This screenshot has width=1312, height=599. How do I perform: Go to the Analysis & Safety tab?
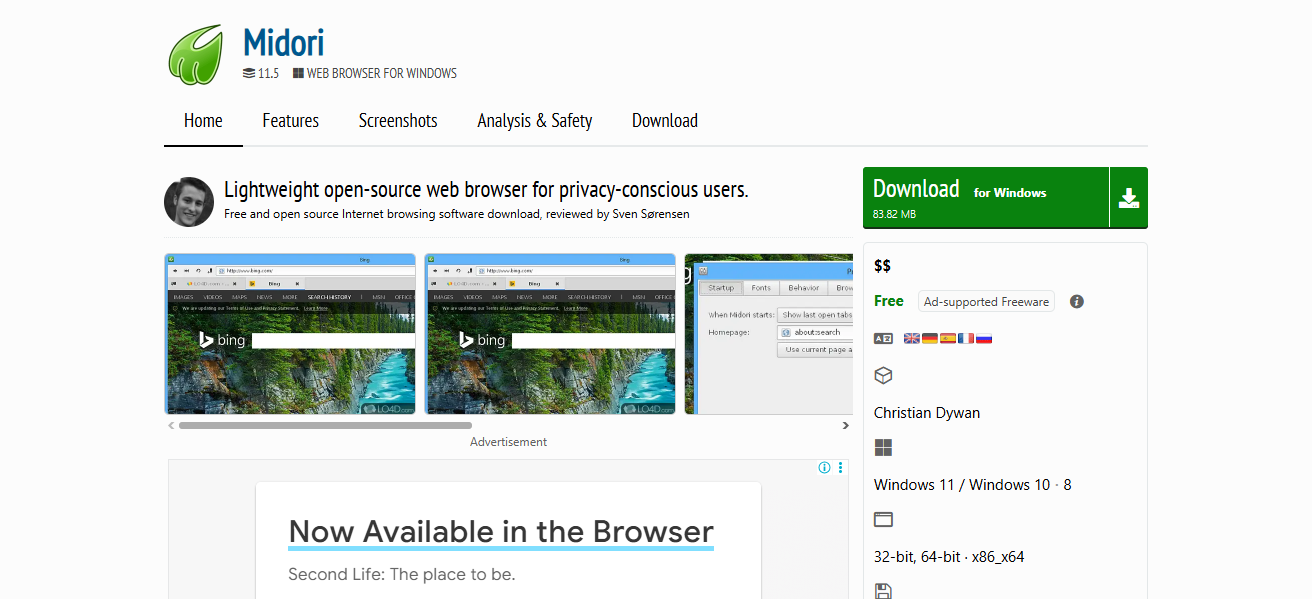(x=535, y=121)
